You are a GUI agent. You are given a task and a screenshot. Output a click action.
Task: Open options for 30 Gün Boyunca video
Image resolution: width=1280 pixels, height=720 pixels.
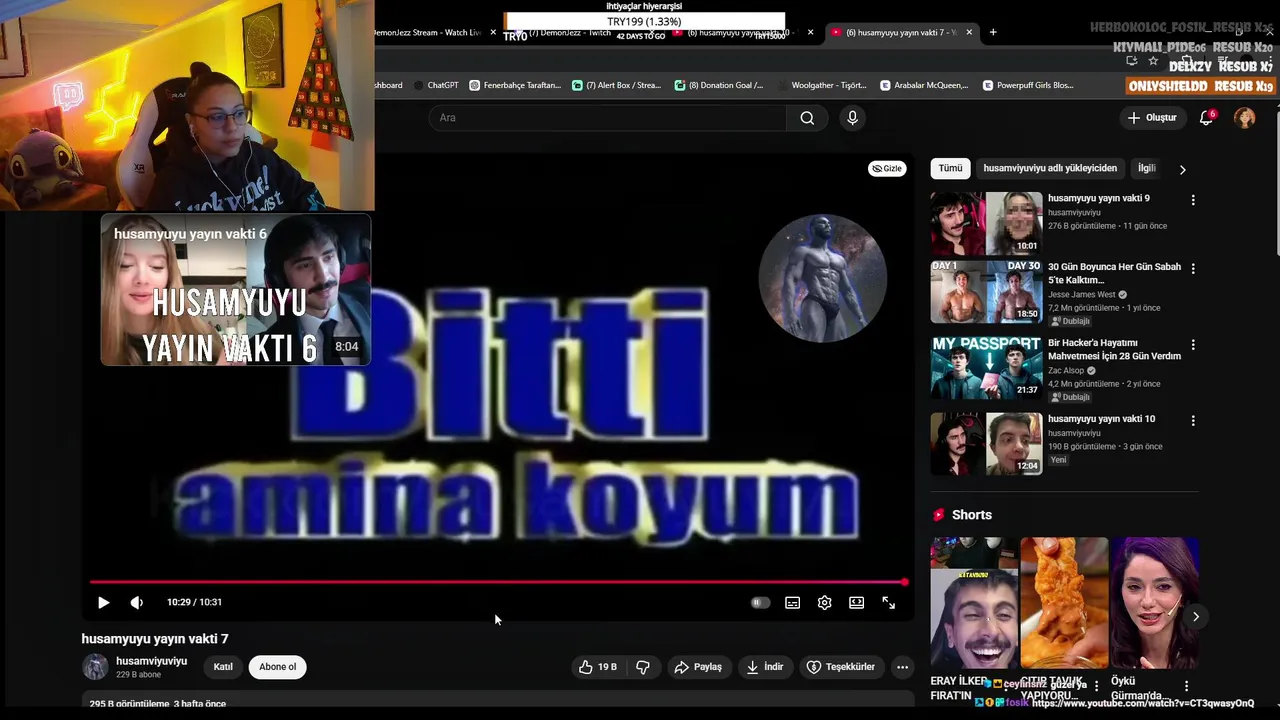tap(1192, 269)
